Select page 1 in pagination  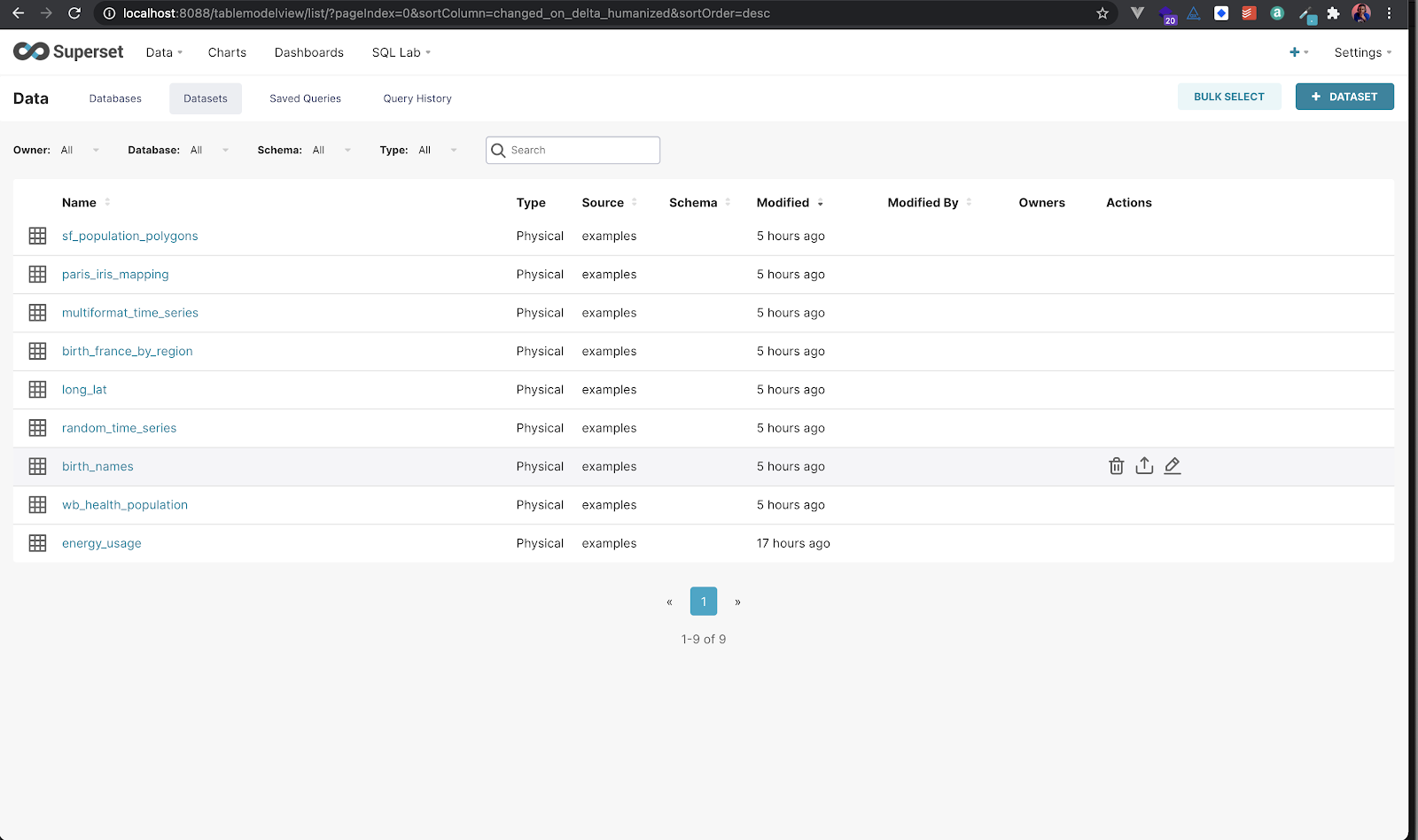pyautogui.click(x=703, y=601)
